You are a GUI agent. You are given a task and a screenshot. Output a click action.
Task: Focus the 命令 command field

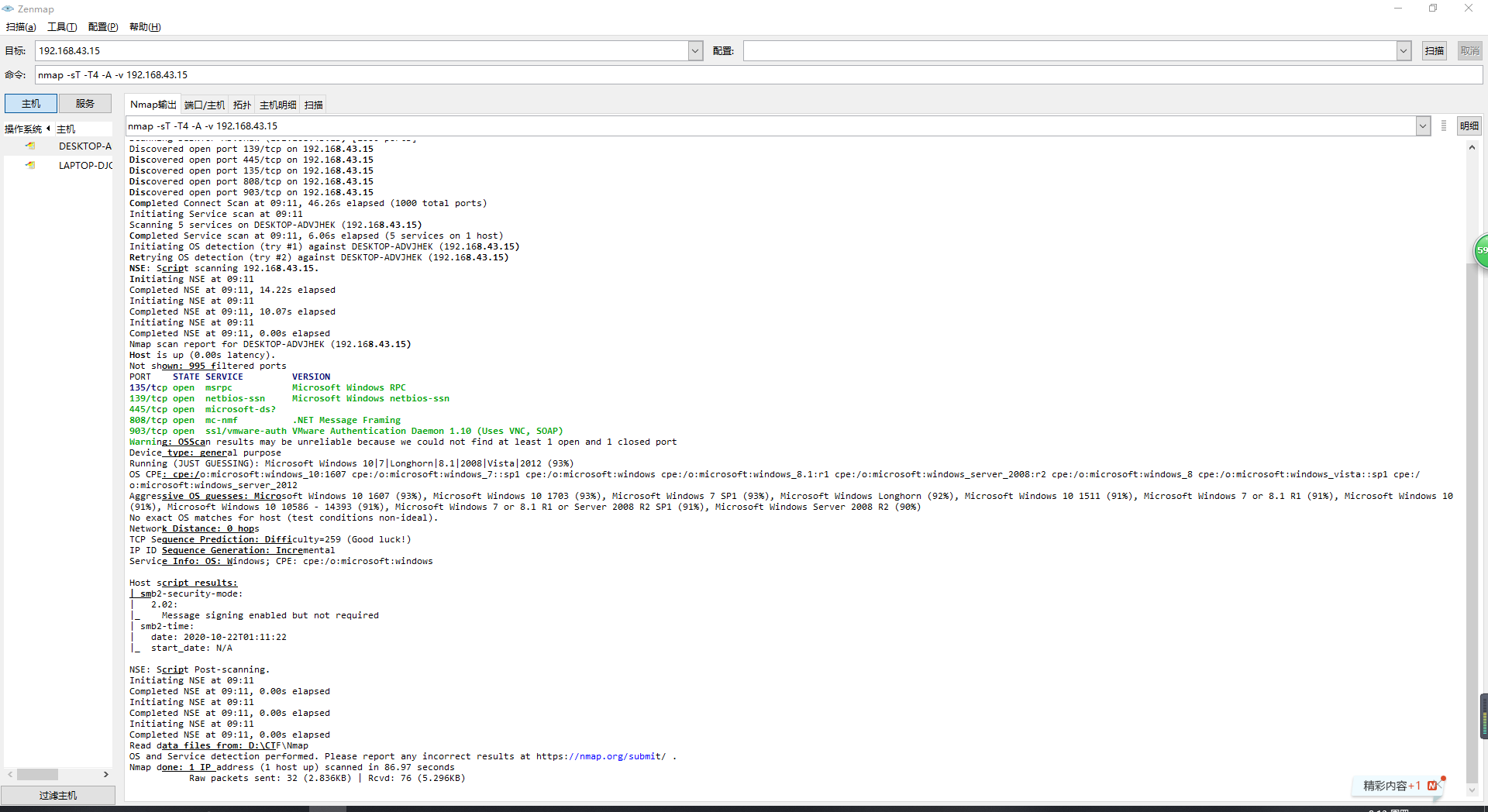759,75
